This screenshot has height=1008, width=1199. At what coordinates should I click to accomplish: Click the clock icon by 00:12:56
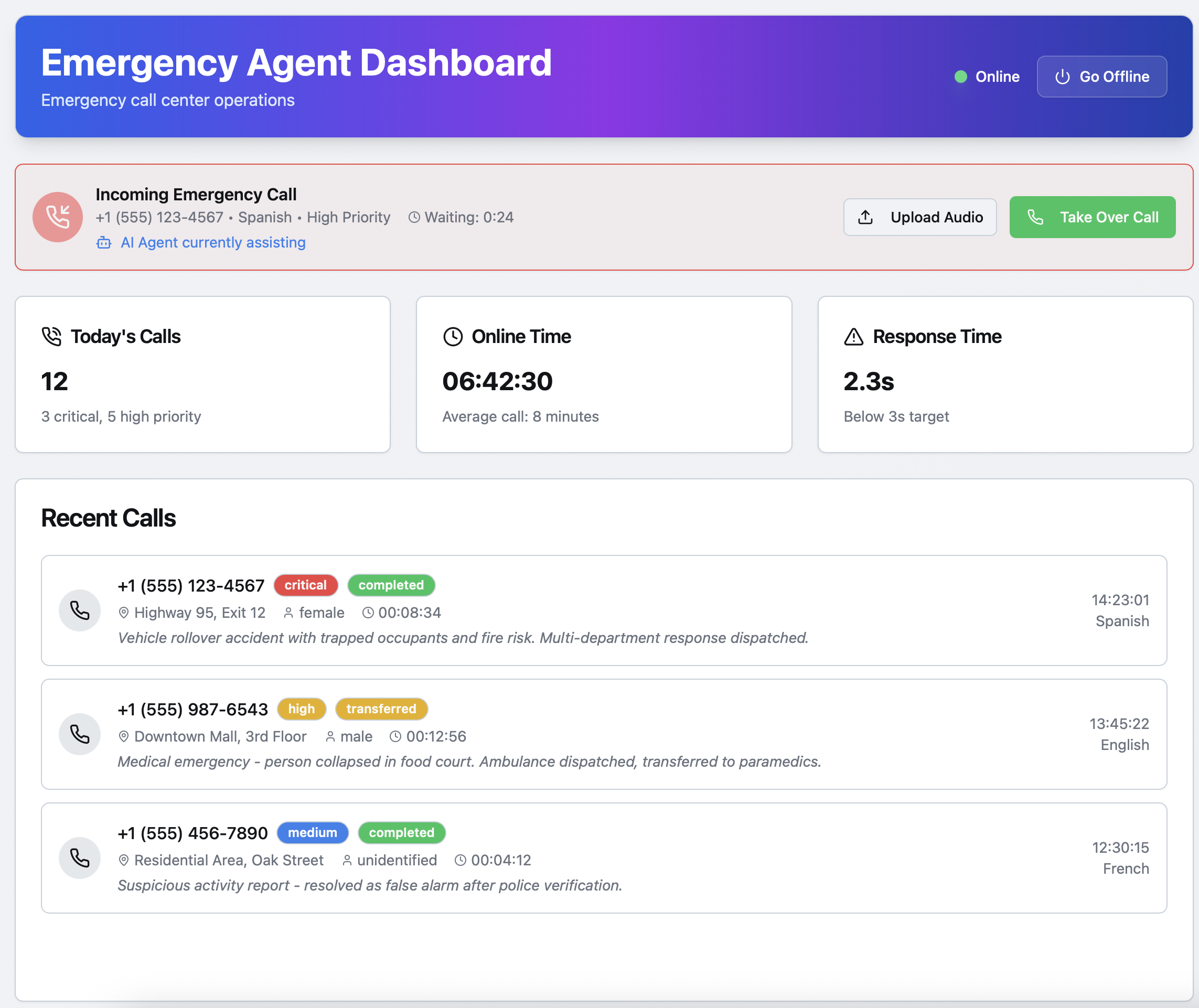395,736
